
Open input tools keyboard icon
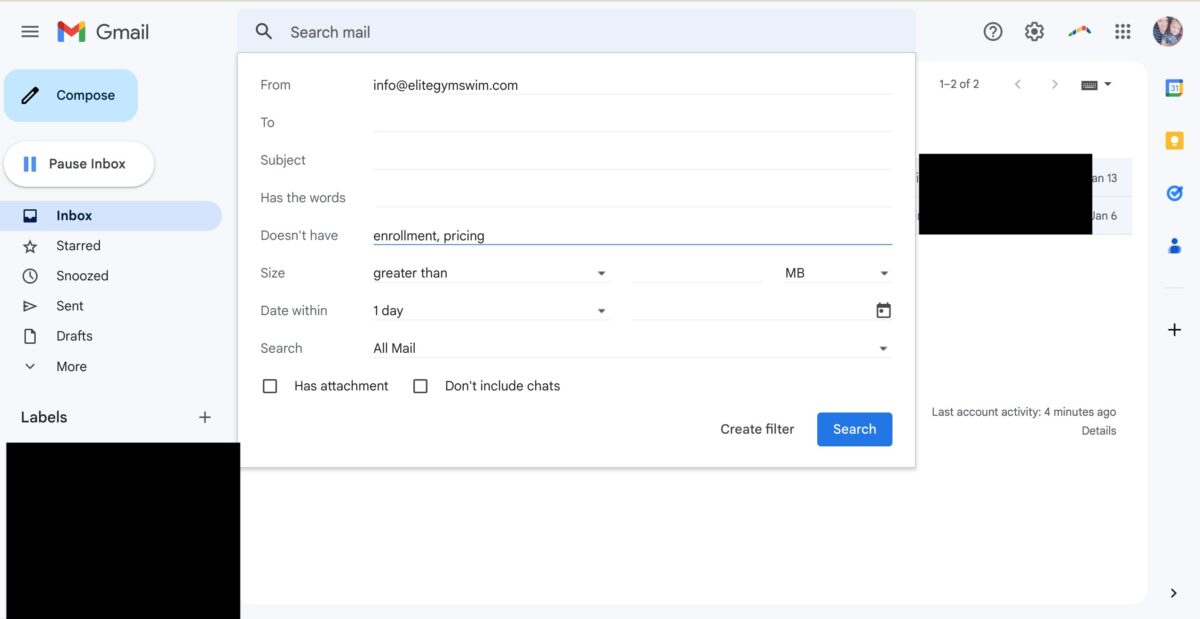1090,85
